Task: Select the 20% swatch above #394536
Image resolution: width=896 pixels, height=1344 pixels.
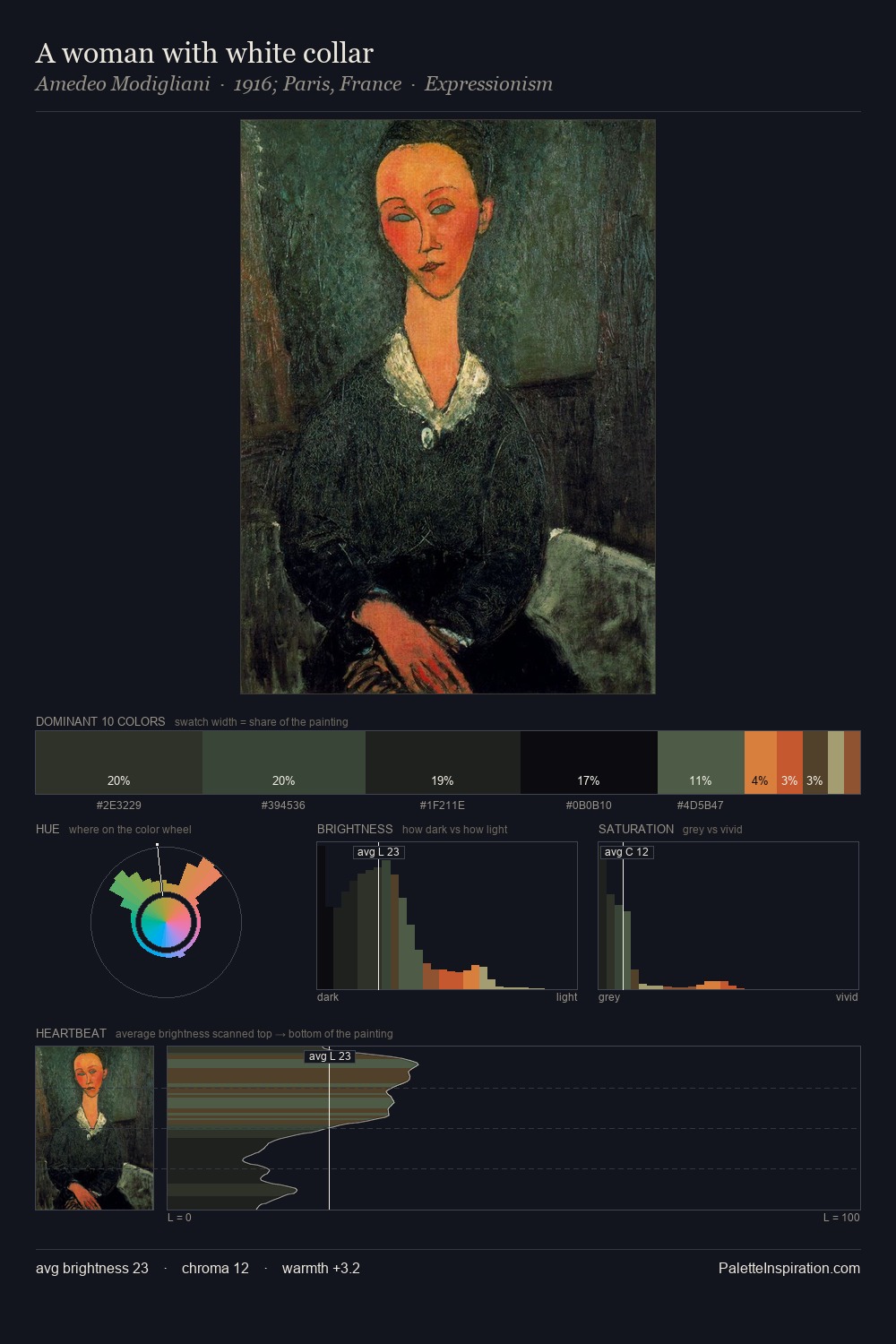Action: 284,762
